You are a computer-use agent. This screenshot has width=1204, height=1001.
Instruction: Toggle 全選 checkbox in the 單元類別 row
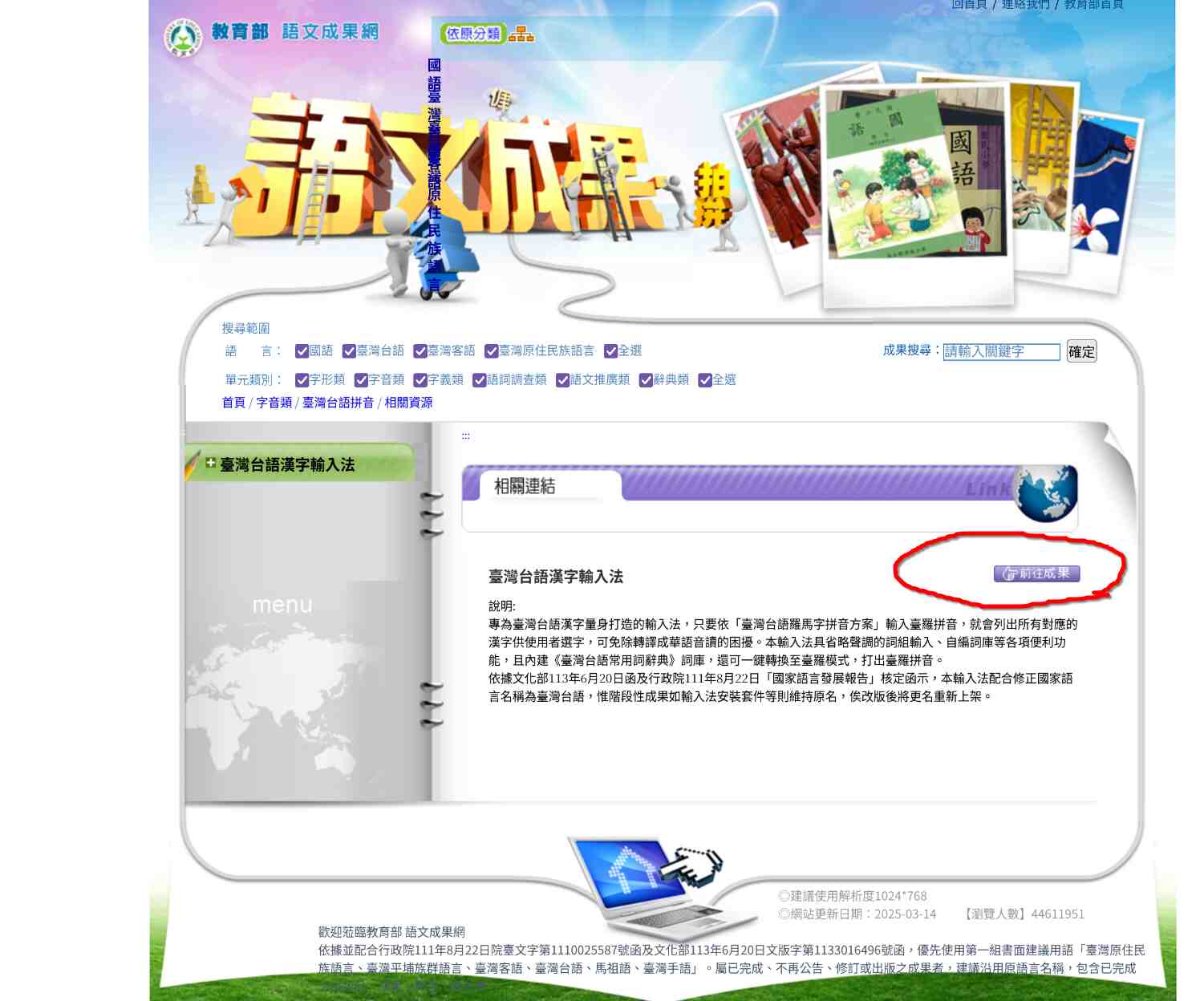pos(705,380)
